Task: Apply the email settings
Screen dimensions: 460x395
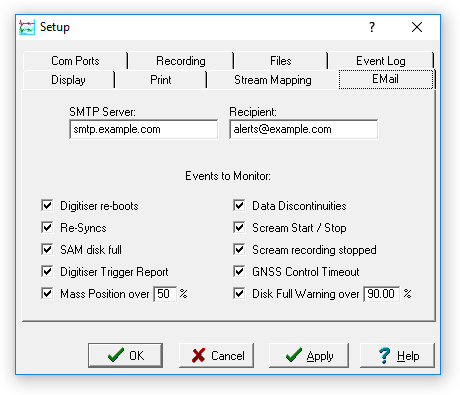Action: 309,356
